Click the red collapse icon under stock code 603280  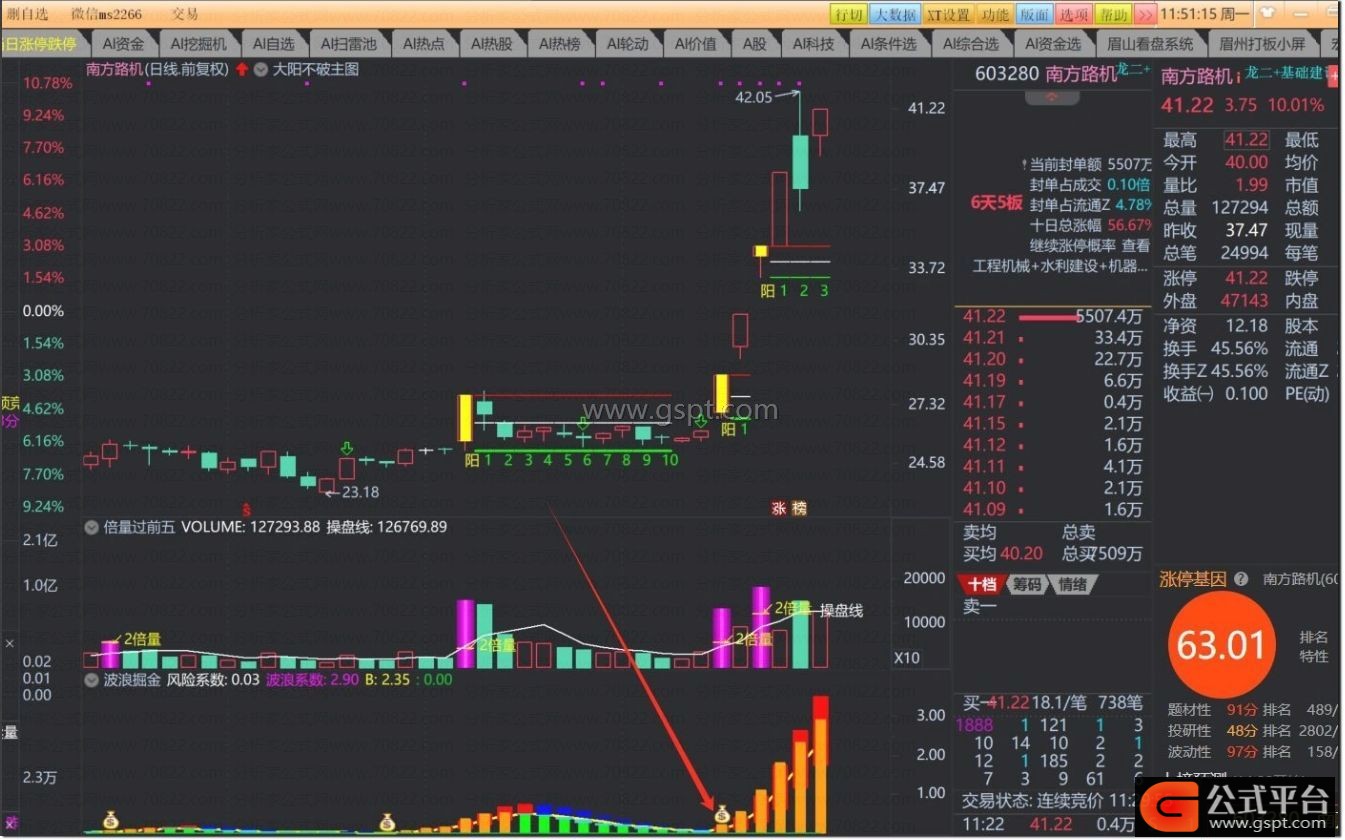click(1051, 98)
